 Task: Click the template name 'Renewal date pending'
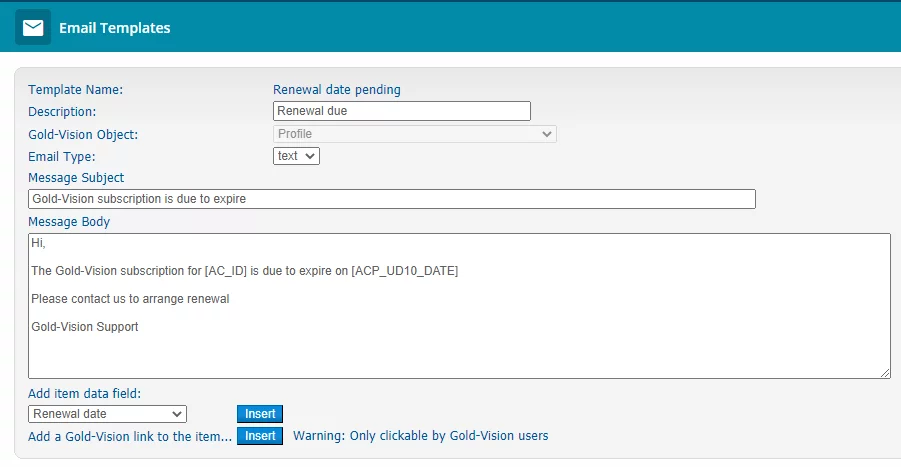click(x=337, y=90)
